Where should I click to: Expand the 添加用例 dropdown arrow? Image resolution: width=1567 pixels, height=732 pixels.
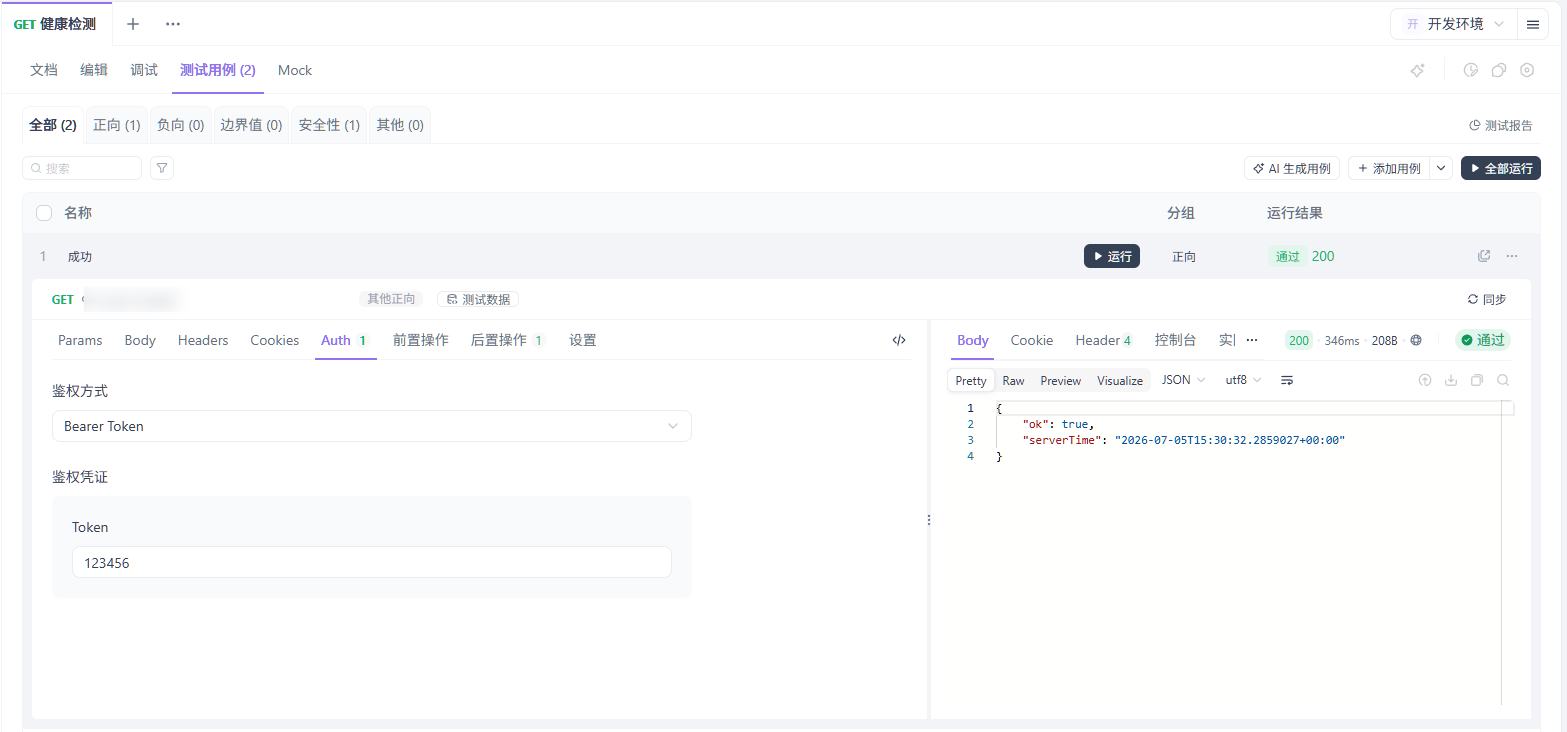point(1441,168)
